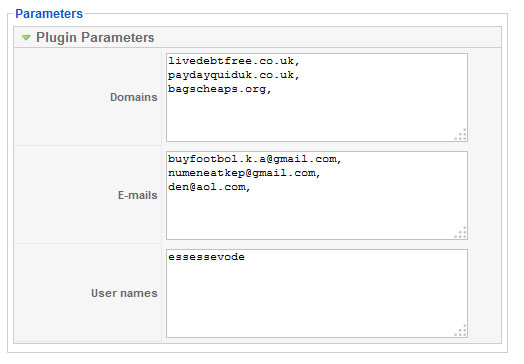Click the E-mails field label
Image resolution: width=524 pixels, height=364 pixels.
click(x=137, y=195)
